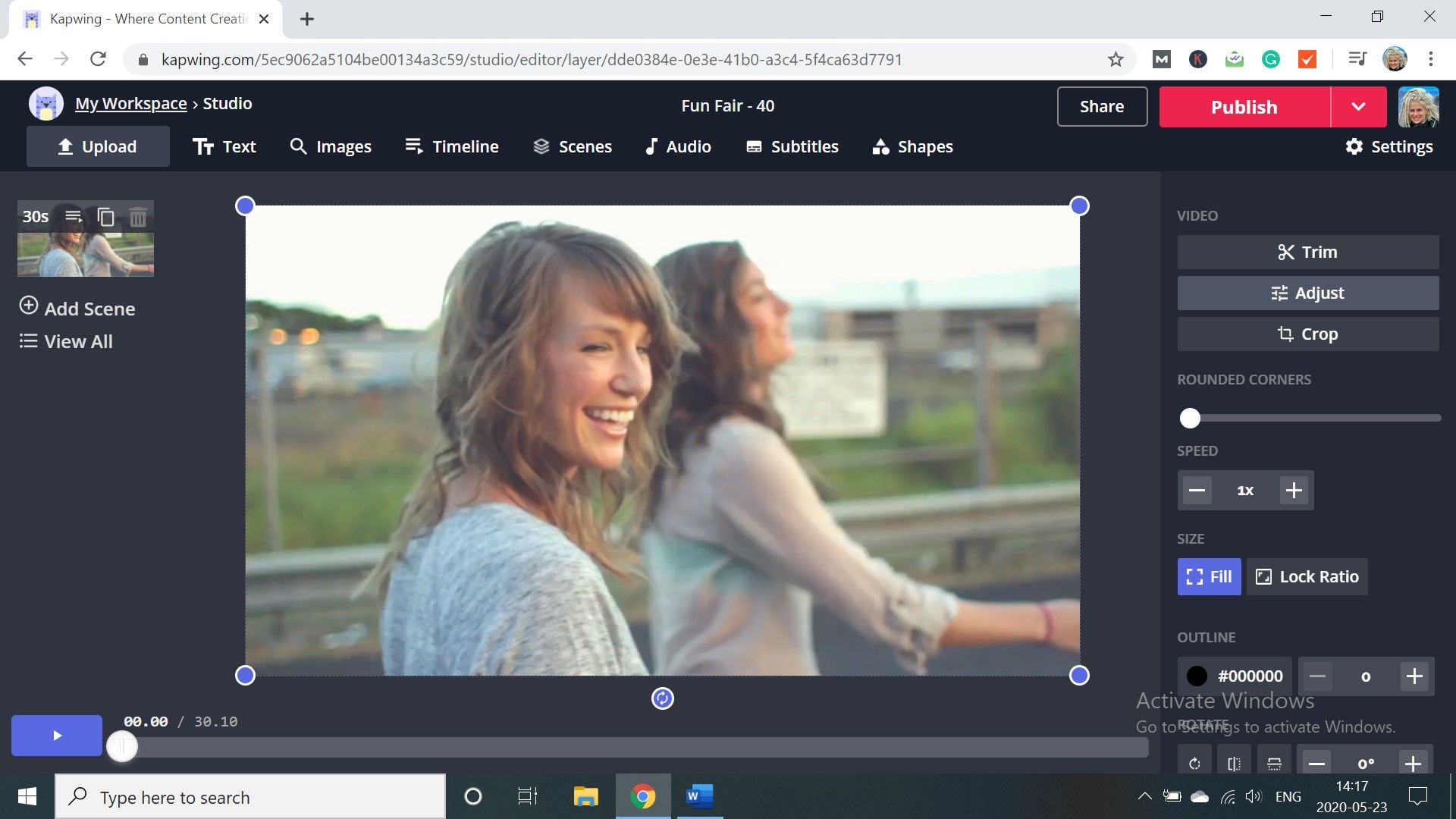Click the rotate 90 degrees icon

point(1195,763)
